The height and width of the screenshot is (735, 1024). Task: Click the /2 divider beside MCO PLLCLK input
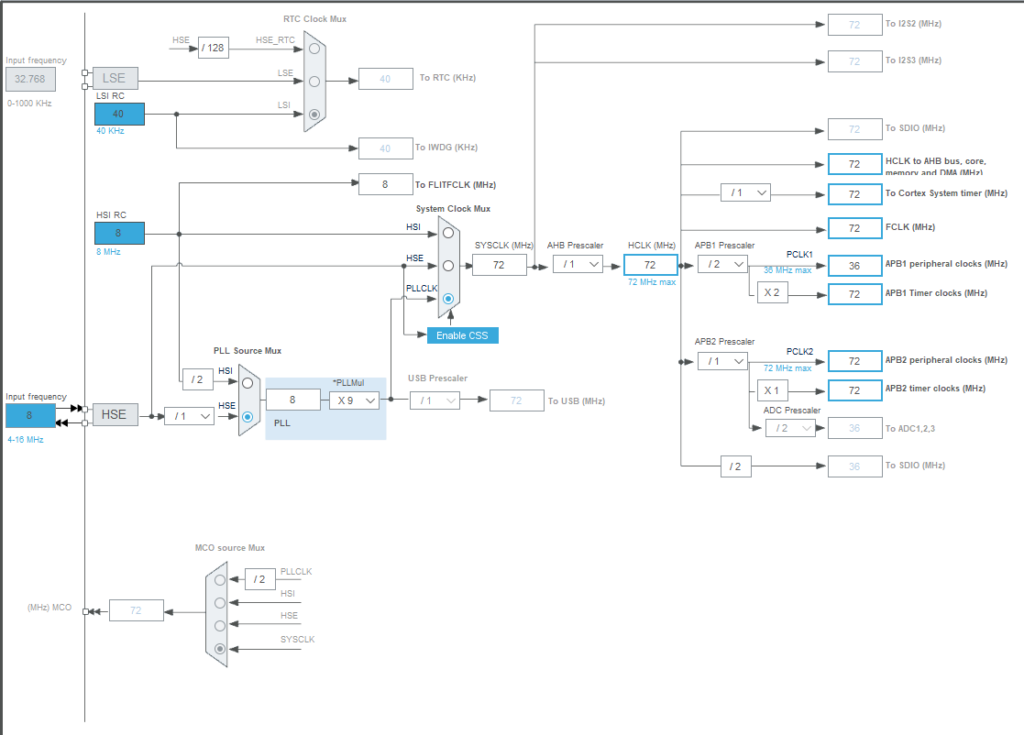coord(260,580)
